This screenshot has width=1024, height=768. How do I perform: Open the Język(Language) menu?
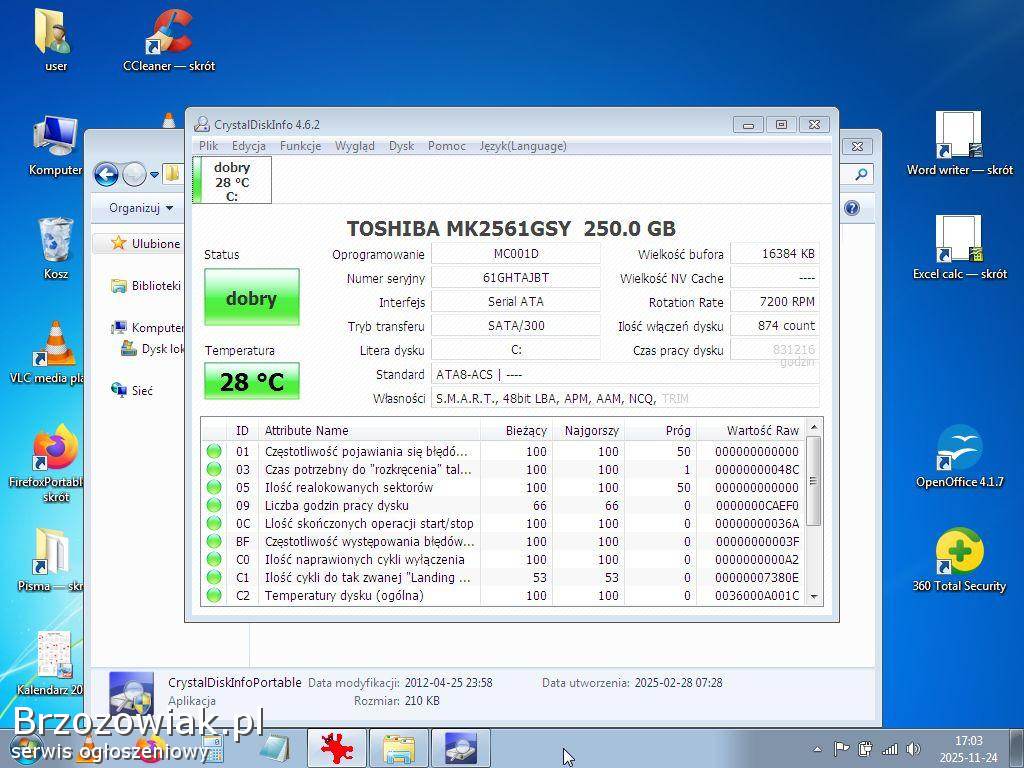[522, 146]
